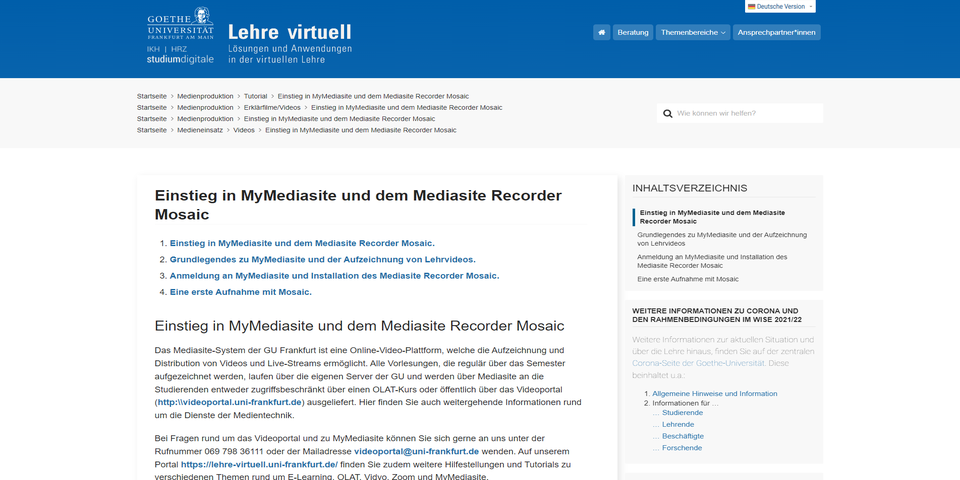The width and height of the screenshot is (960, 480).
Task: Click Videos breadcrumb in last row
Action: [244, 130]
